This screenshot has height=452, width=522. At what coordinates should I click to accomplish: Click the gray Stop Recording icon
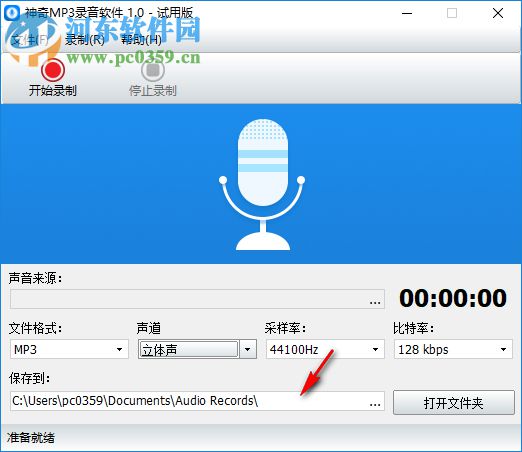pos(153,70)
